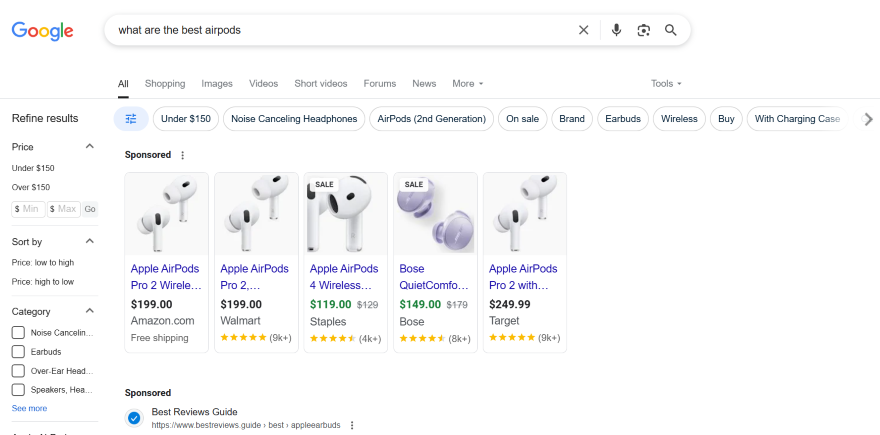Switch to the Images tab
The image size is (880, 435).
click(x=217, y=84)
